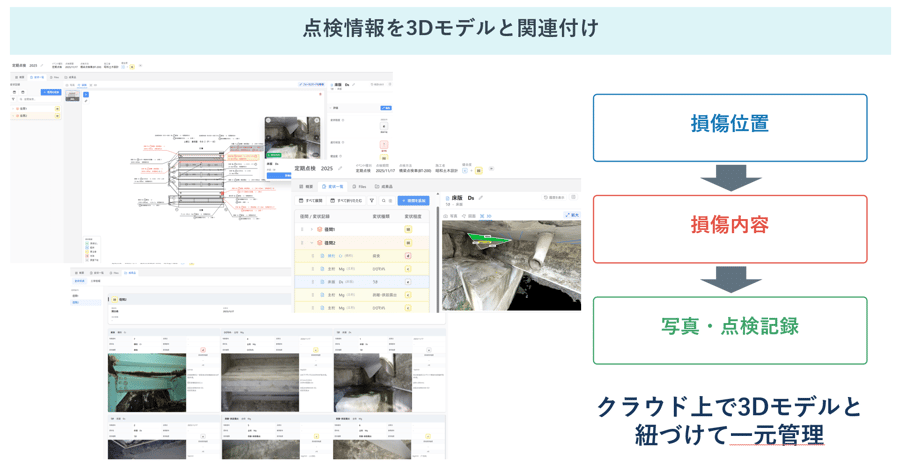Screen dimensions: 900x471
Task: Click the red cube icon of 径間2 row
Action: coord(320,243)
